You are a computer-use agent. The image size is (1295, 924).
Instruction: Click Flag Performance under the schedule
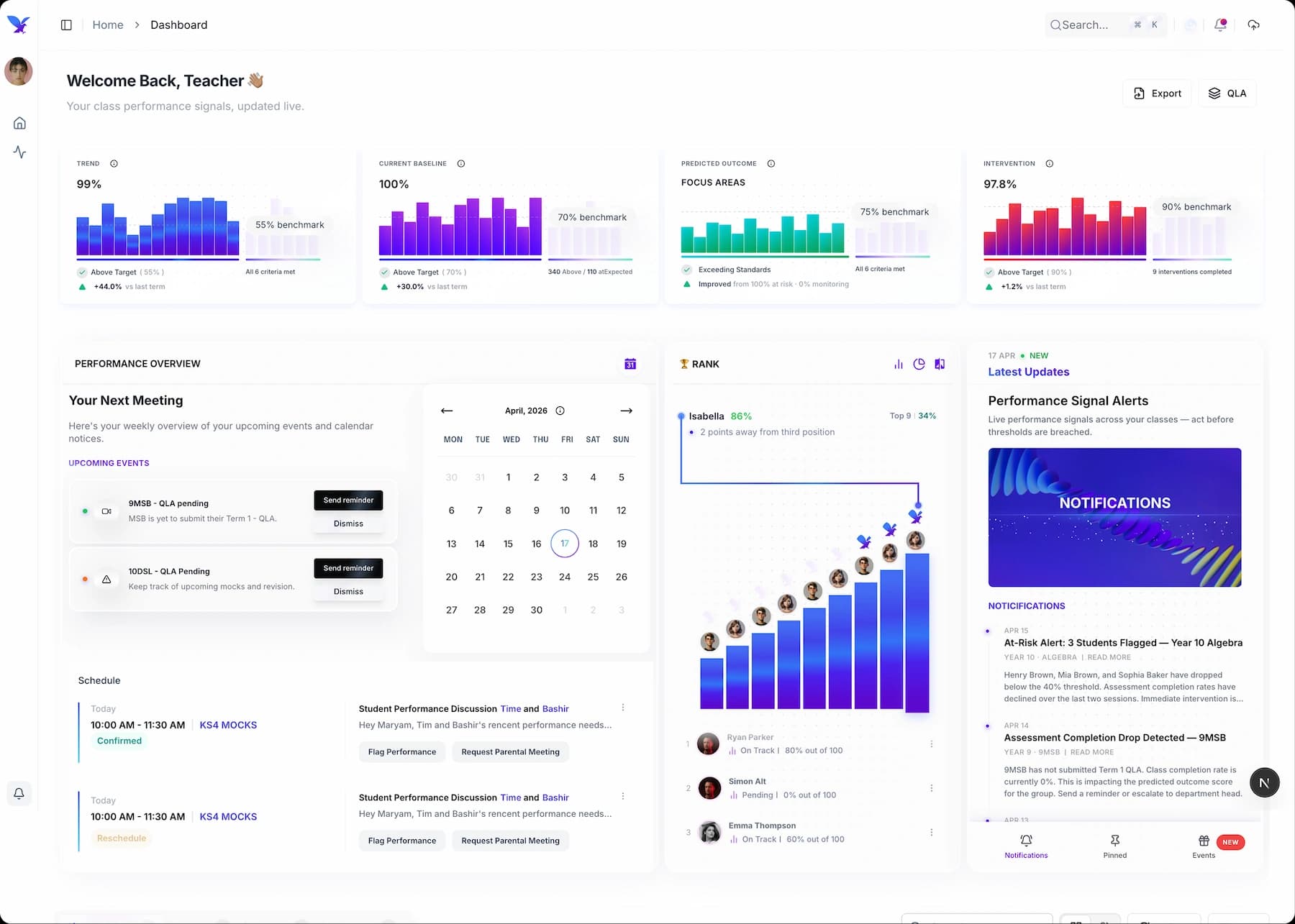click(x=401, y=751)
